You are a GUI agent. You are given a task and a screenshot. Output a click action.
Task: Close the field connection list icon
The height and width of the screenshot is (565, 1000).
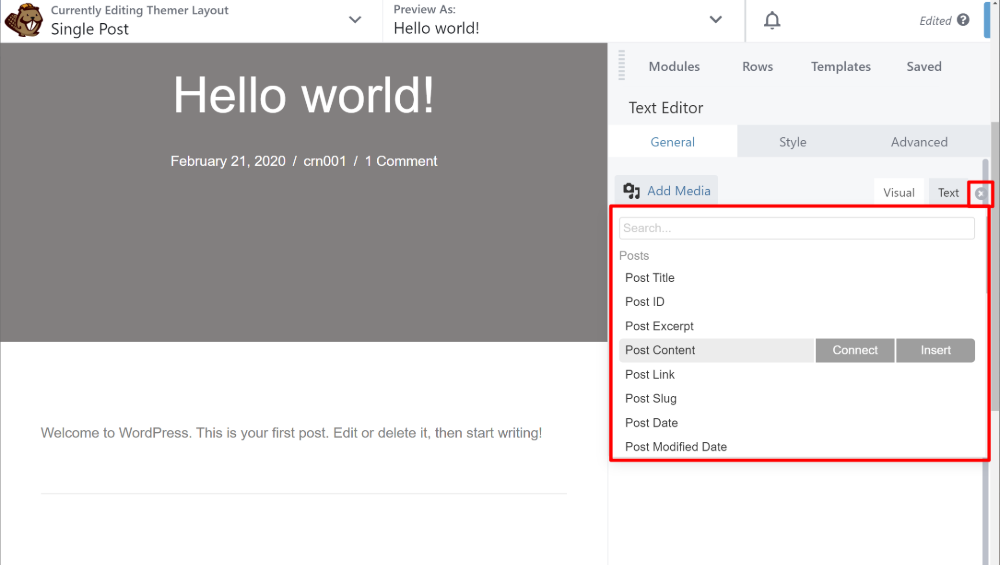point(980,193)
